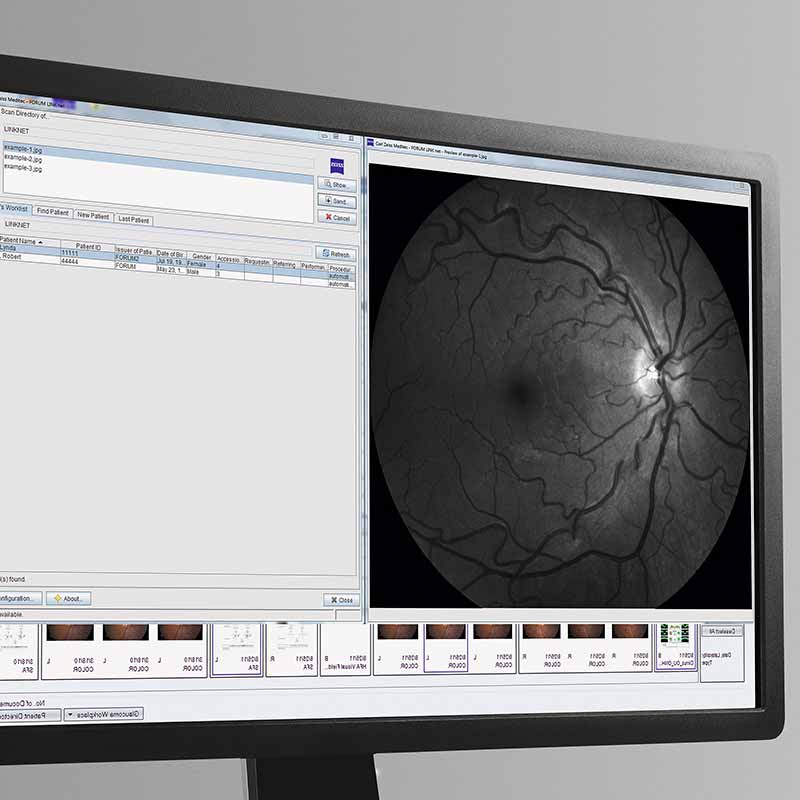Click the Close button in the worklist dialog
Image resolution: width=800 pixels, height=800 pixels.
pos(341,600)
